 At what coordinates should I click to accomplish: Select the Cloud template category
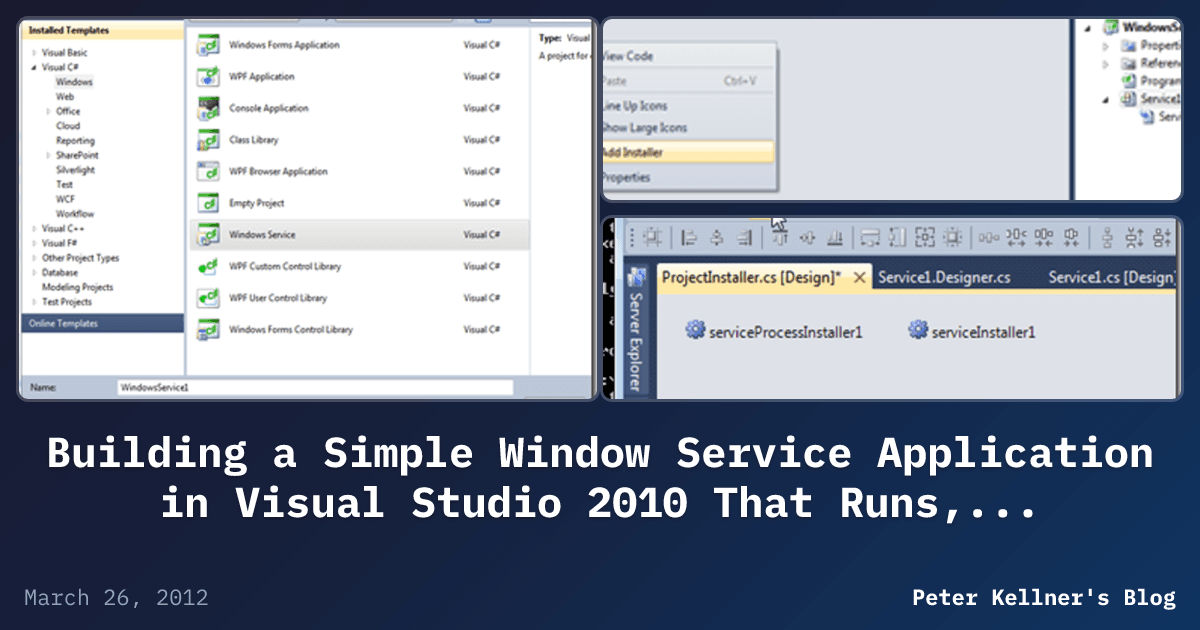click(68, 126)
